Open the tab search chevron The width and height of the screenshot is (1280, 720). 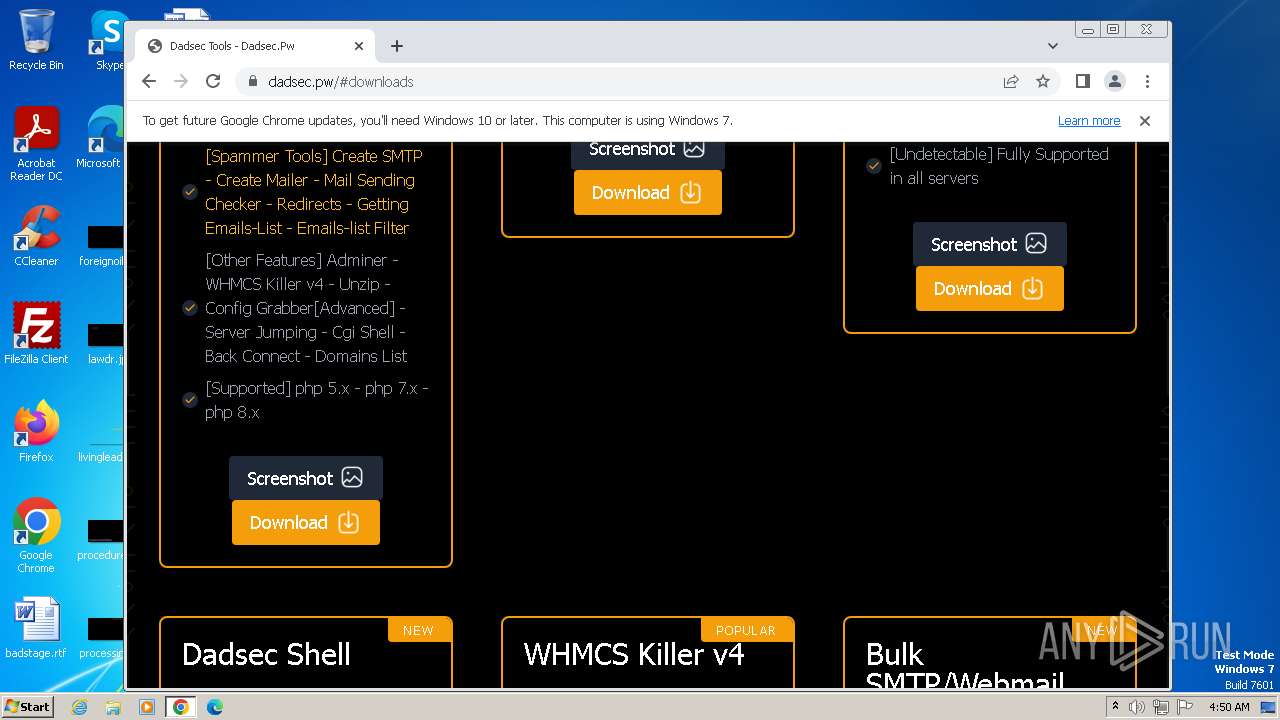1053,46
